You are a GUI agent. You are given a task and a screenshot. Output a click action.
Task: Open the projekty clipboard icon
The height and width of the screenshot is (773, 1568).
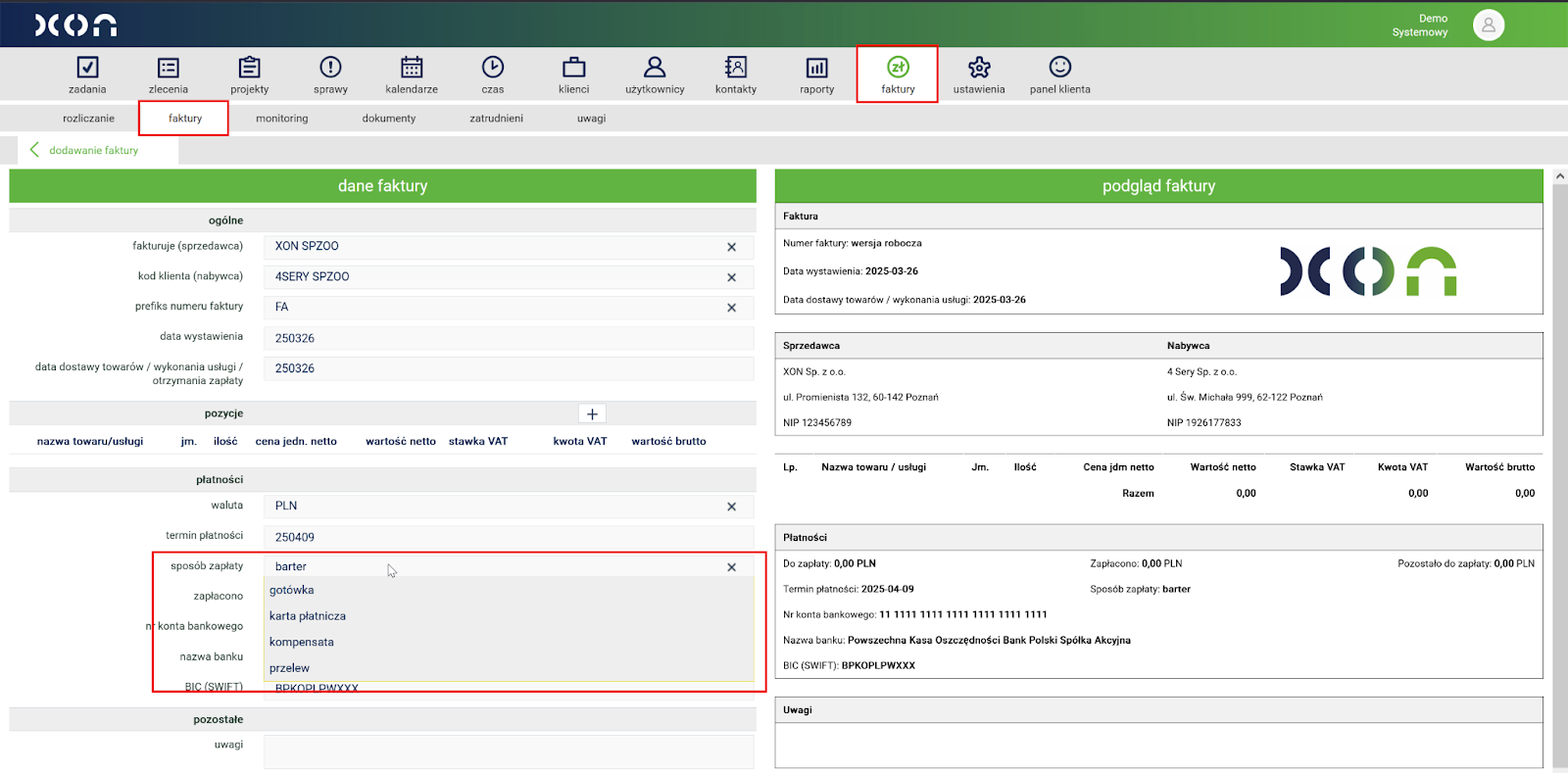250,67
